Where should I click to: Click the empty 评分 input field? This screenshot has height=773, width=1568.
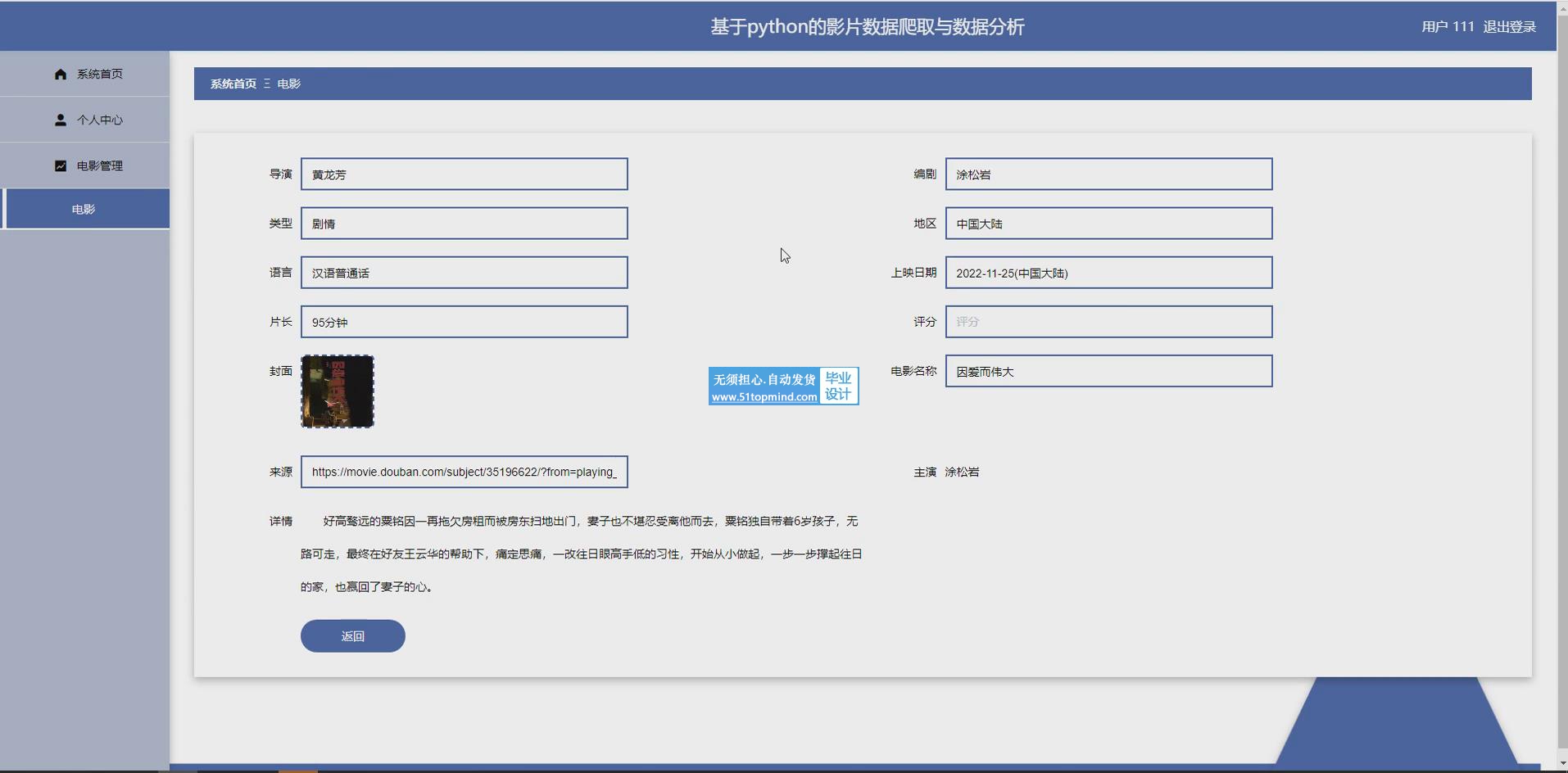point(1108,322)
